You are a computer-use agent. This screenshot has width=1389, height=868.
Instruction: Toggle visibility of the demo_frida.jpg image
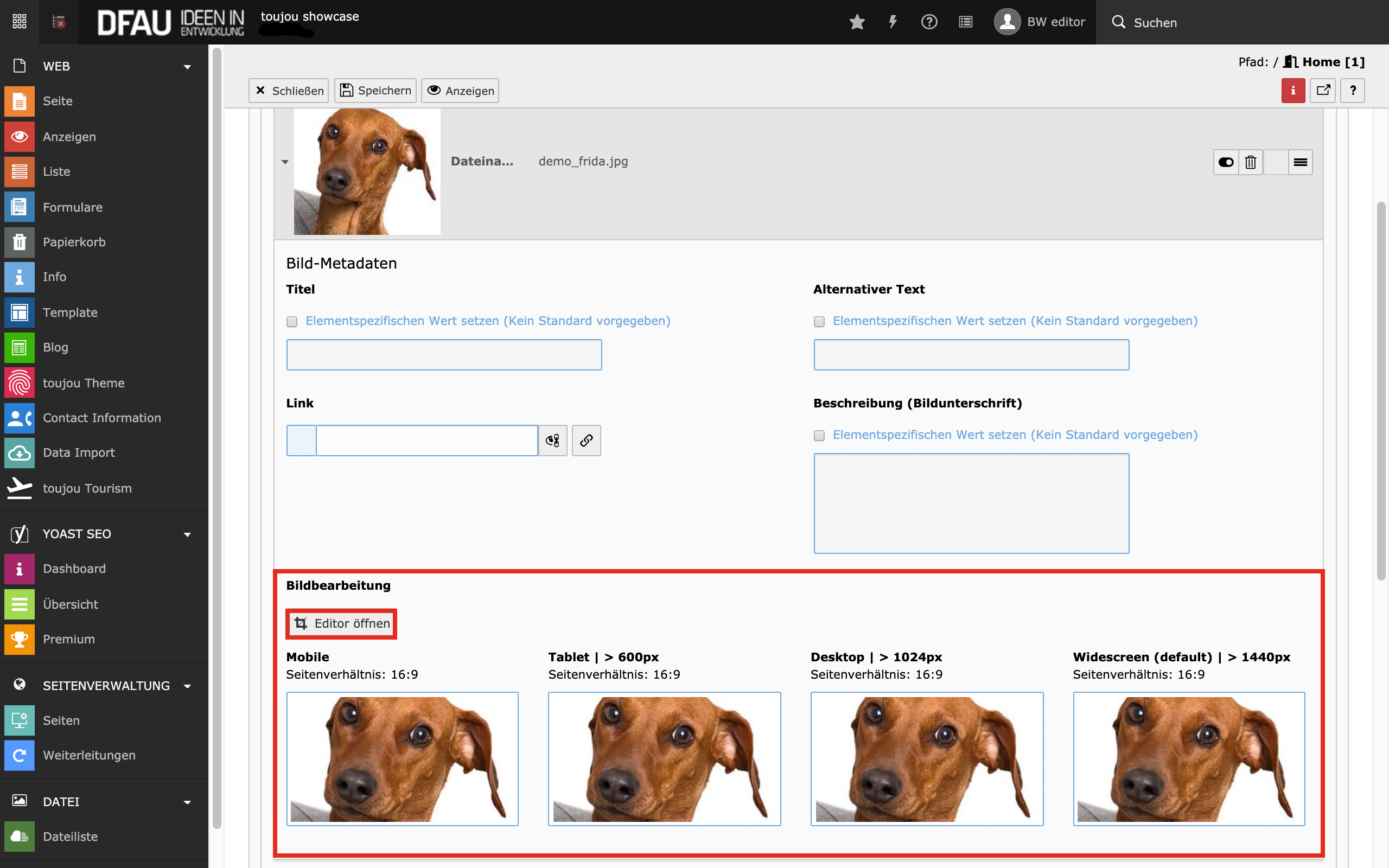click(1226, 162)
